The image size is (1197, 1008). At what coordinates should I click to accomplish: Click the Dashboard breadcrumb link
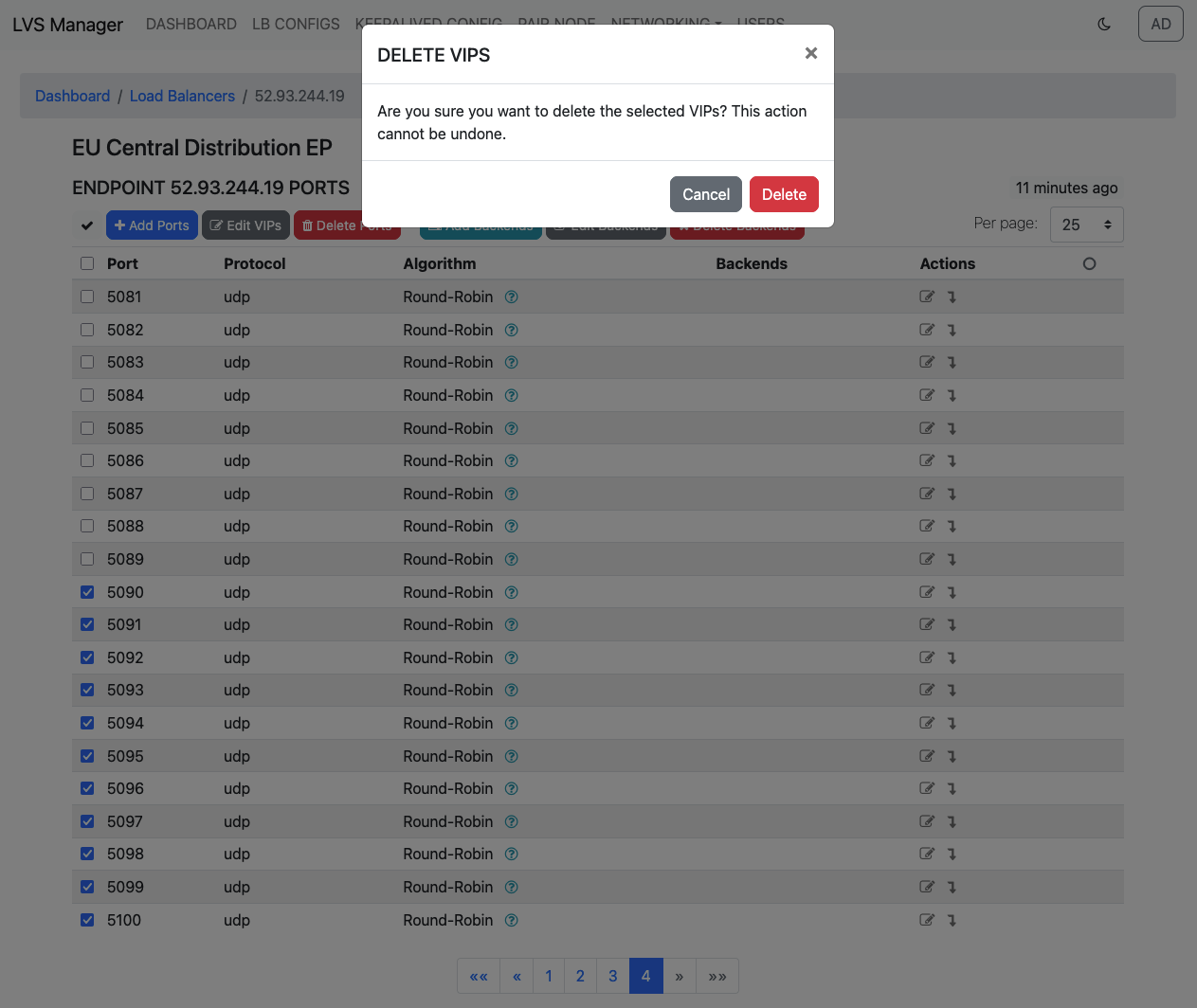click(x=73, y=96)
